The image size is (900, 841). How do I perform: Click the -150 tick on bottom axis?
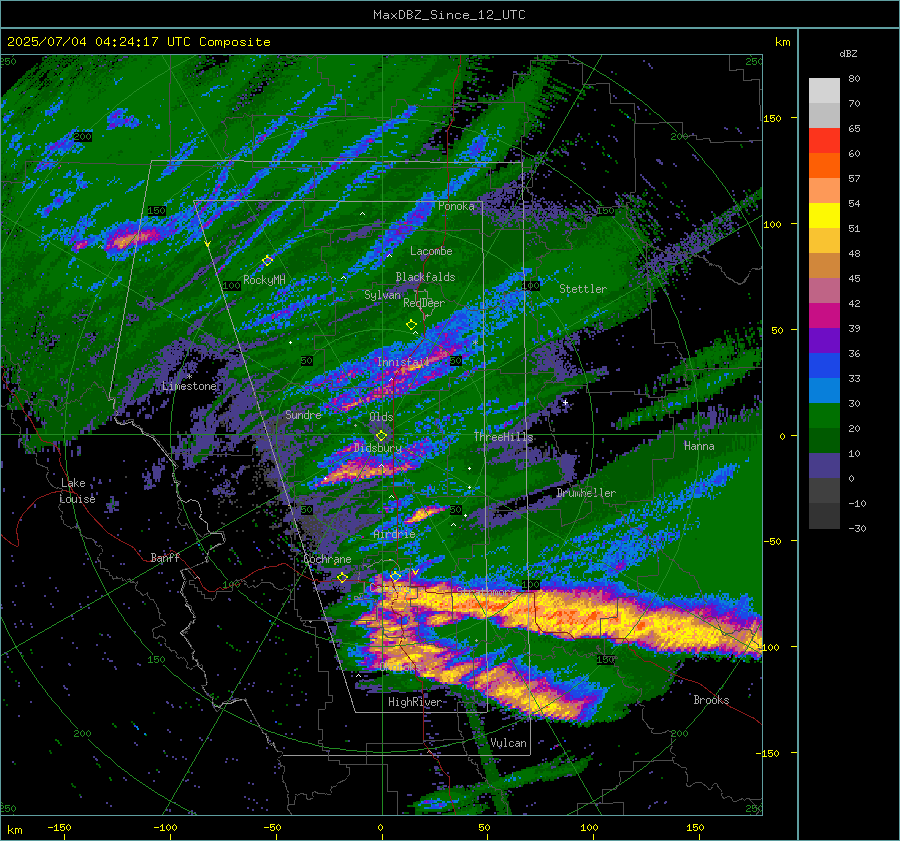coord(60,827)
